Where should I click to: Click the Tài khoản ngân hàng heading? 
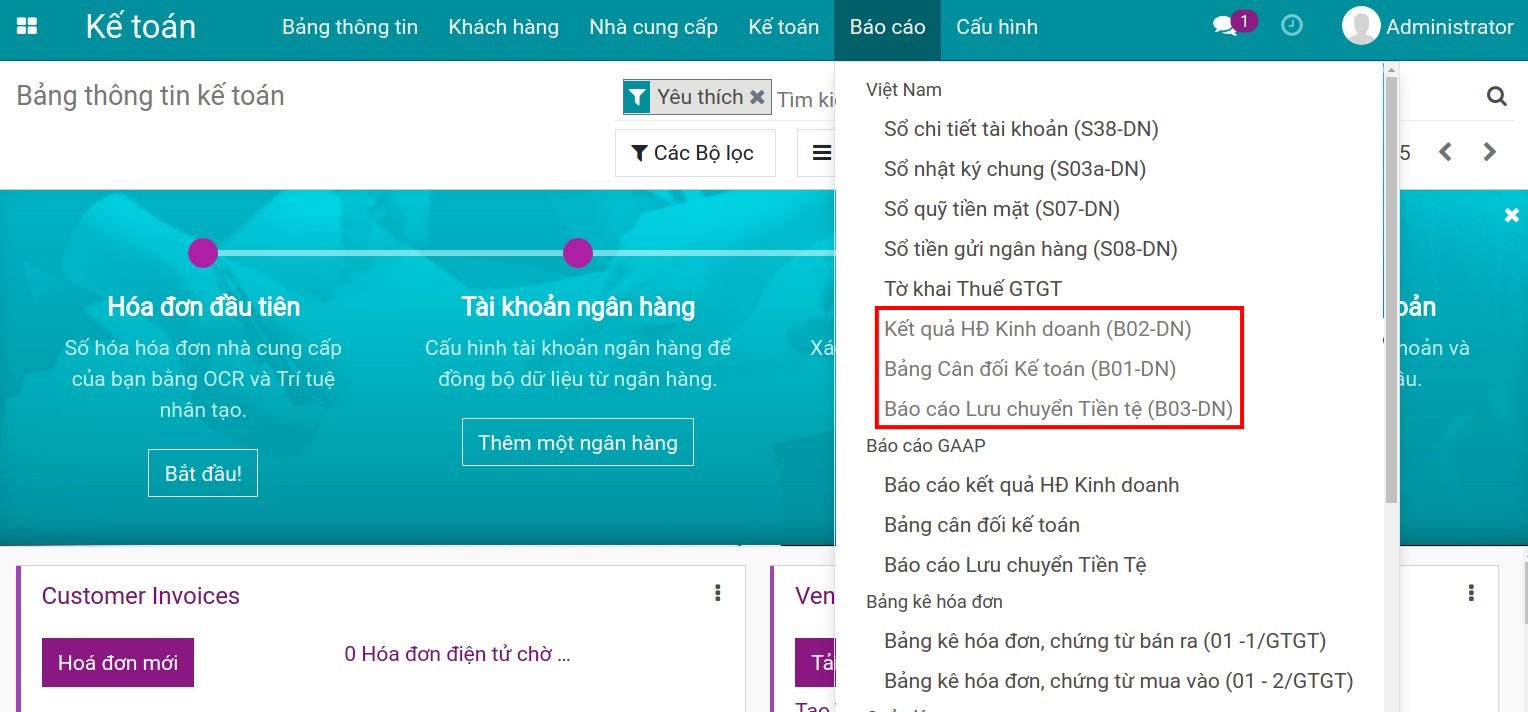(x=578, y=306)
